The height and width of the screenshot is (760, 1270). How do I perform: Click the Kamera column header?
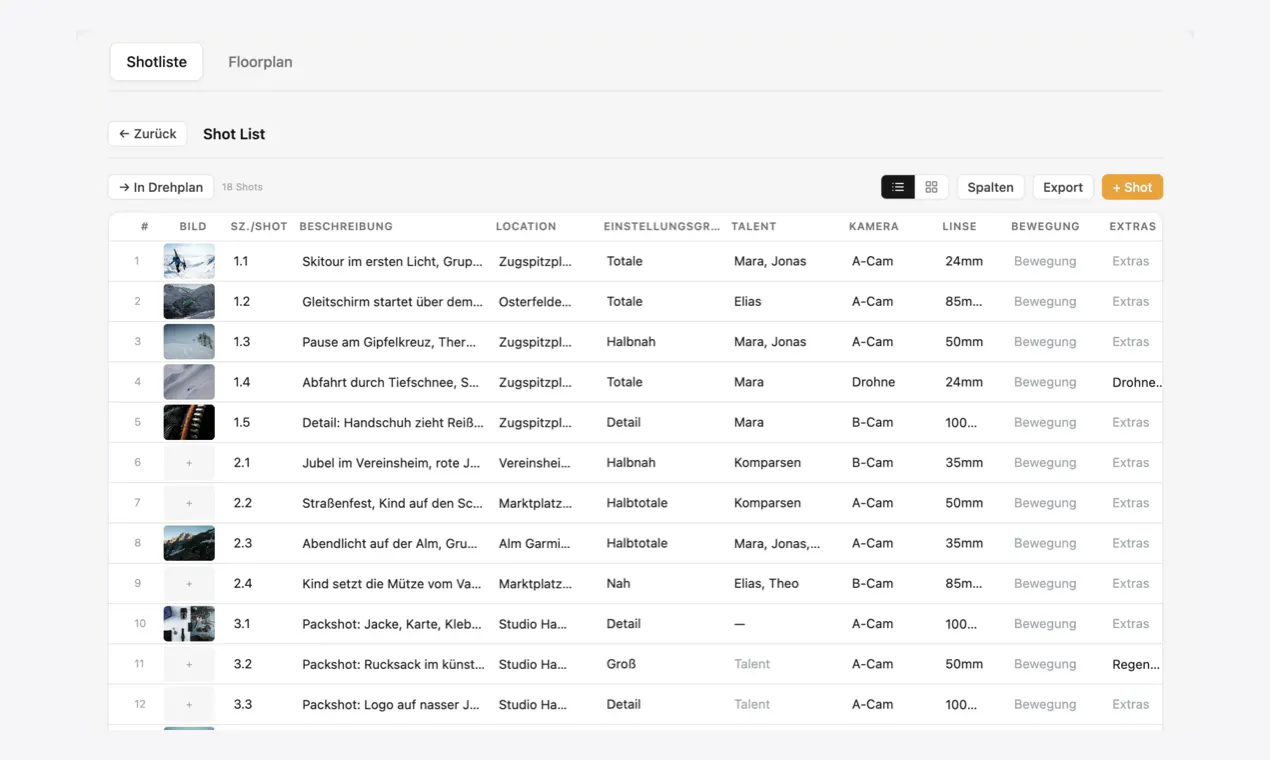click(x=874, y=227)
